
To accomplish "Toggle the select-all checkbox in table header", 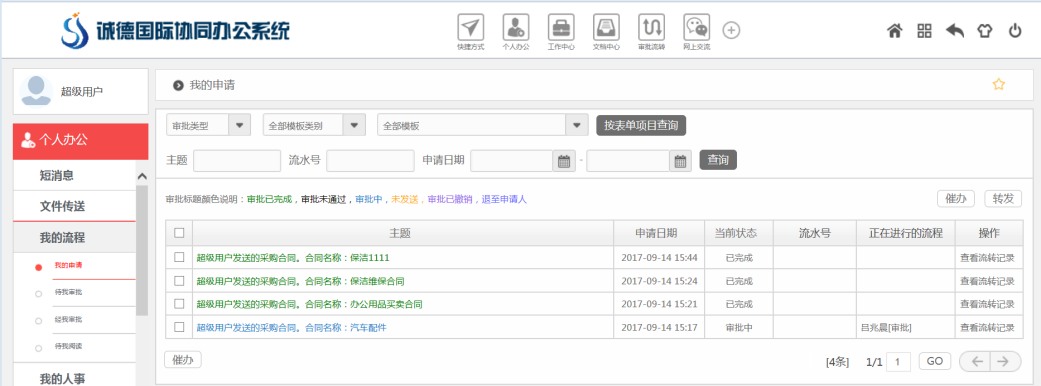I will [179, 233].
